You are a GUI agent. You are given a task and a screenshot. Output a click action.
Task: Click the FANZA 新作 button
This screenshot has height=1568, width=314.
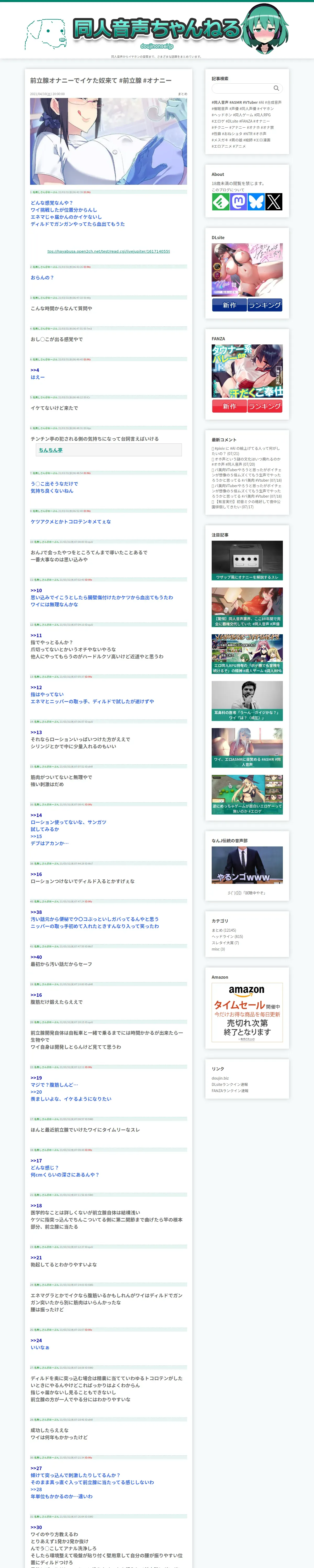(229, 406)
